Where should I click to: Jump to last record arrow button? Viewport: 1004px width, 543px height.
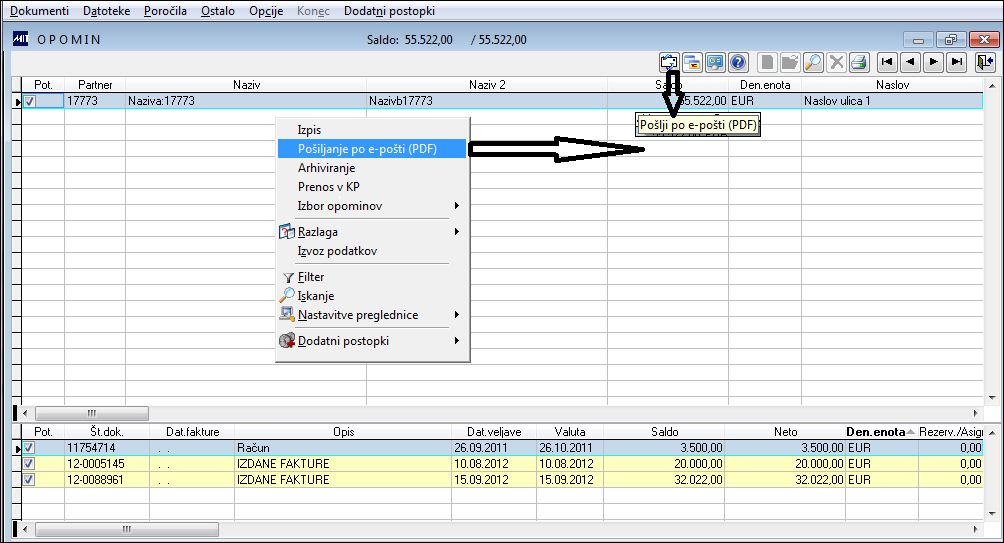tap(957, 62)
